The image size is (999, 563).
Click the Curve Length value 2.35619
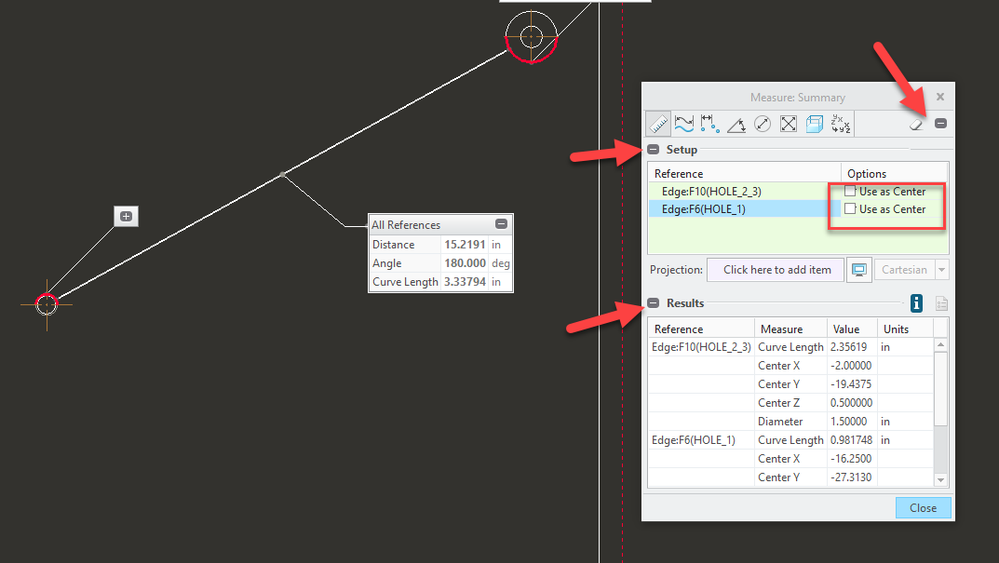[849, 347]
